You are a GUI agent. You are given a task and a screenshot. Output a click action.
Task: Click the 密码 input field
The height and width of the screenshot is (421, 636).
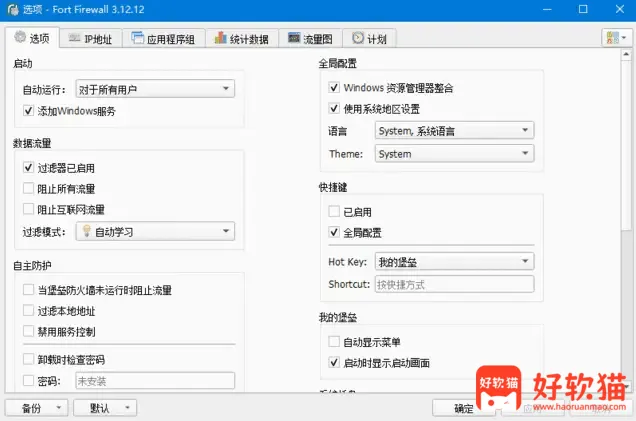click(155, 381)
